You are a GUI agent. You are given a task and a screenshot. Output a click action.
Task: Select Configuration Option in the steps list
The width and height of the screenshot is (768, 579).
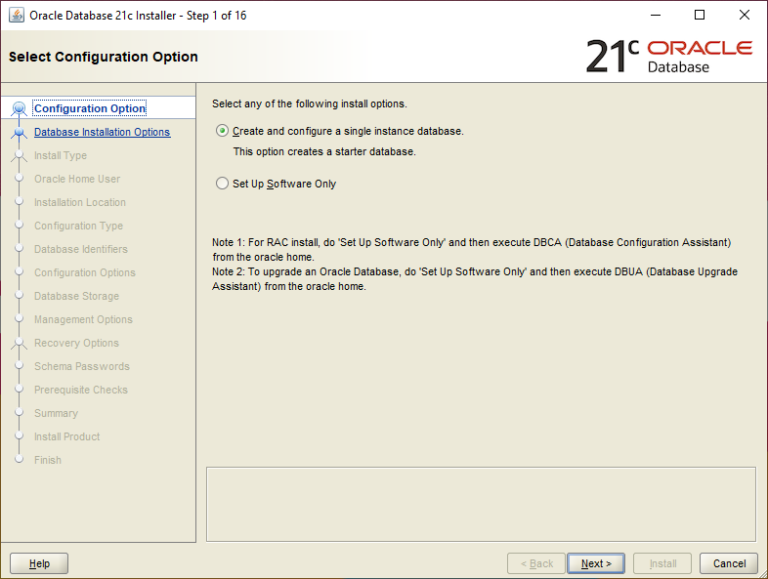89,109
